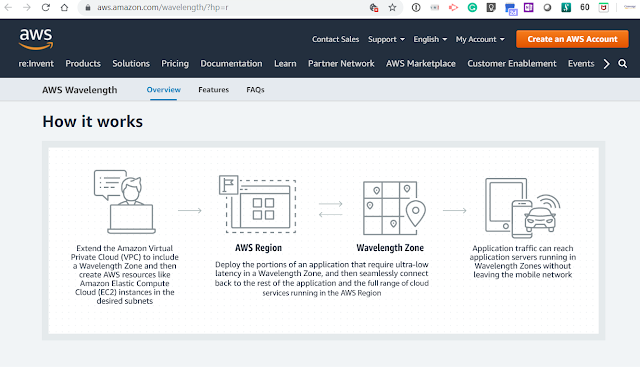Click the browser forward arrow
The image size is (640, 376).
tap(27, 7)
